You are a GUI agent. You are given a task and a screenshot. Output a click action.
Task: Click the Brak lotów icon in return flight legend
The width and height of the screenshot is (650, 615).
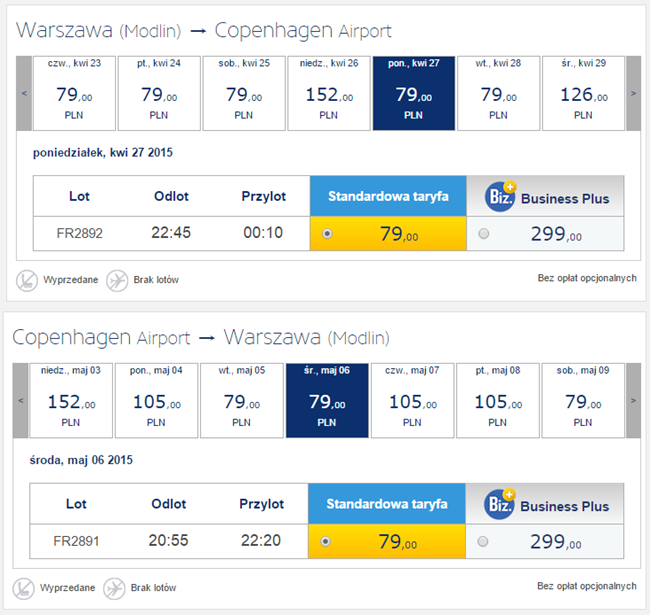(x=115, y=587)
